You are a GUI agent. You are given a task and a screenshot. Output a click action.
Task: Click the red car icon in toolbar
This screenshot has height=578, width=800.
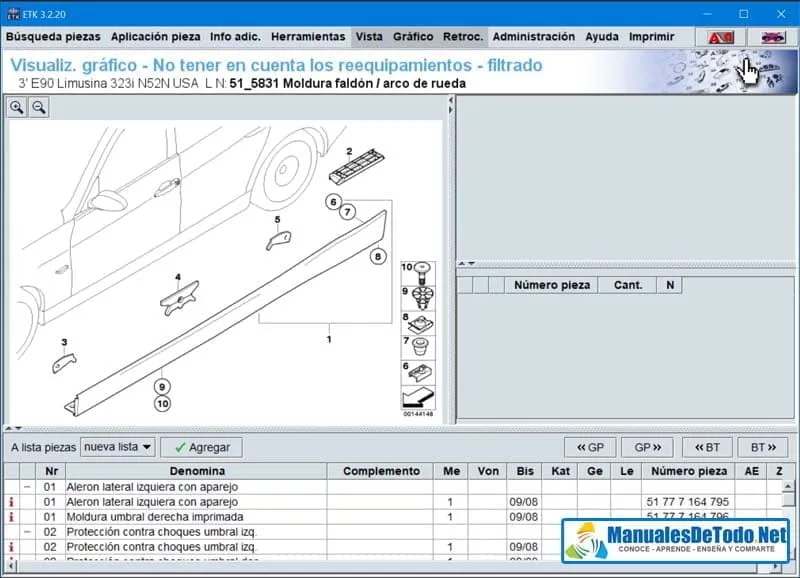pos(720,37)
